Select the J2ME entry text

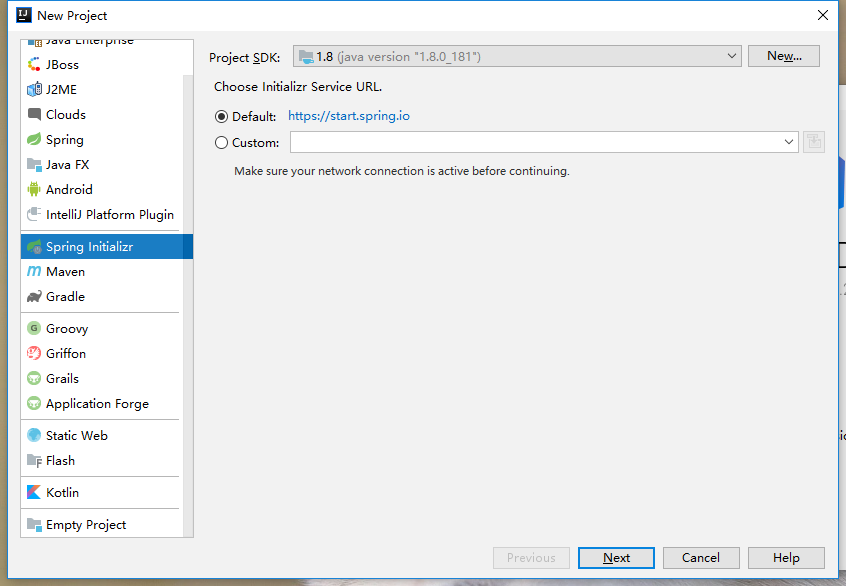coord(61,90)
